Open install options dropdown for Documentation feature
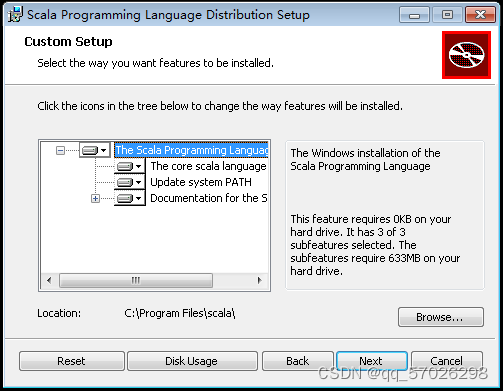Screen dimensions: 503x391 [x=130, y=198]
